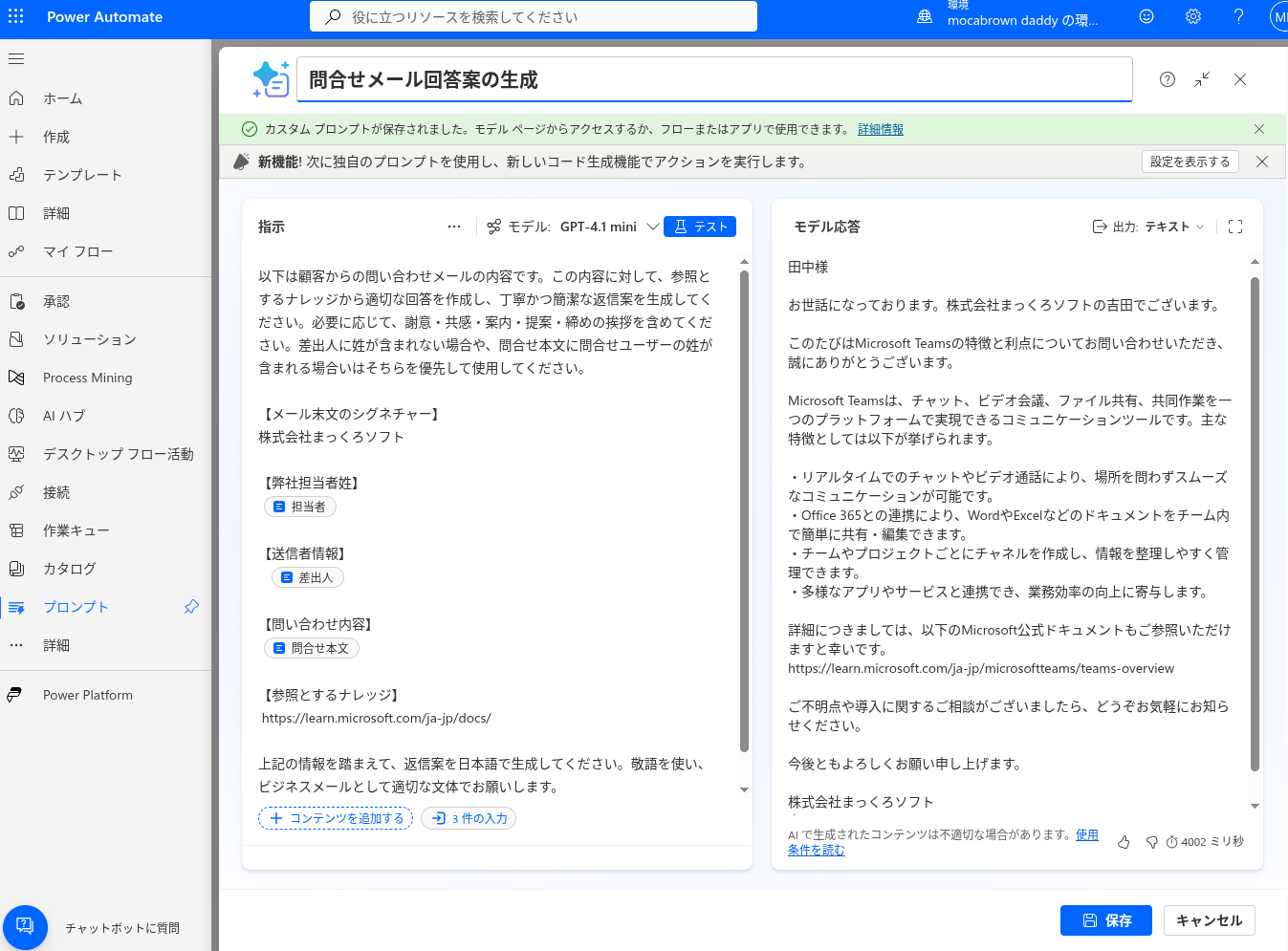Click the テスト button
This screenshot has width=1288, height=951.
point(700,227)
